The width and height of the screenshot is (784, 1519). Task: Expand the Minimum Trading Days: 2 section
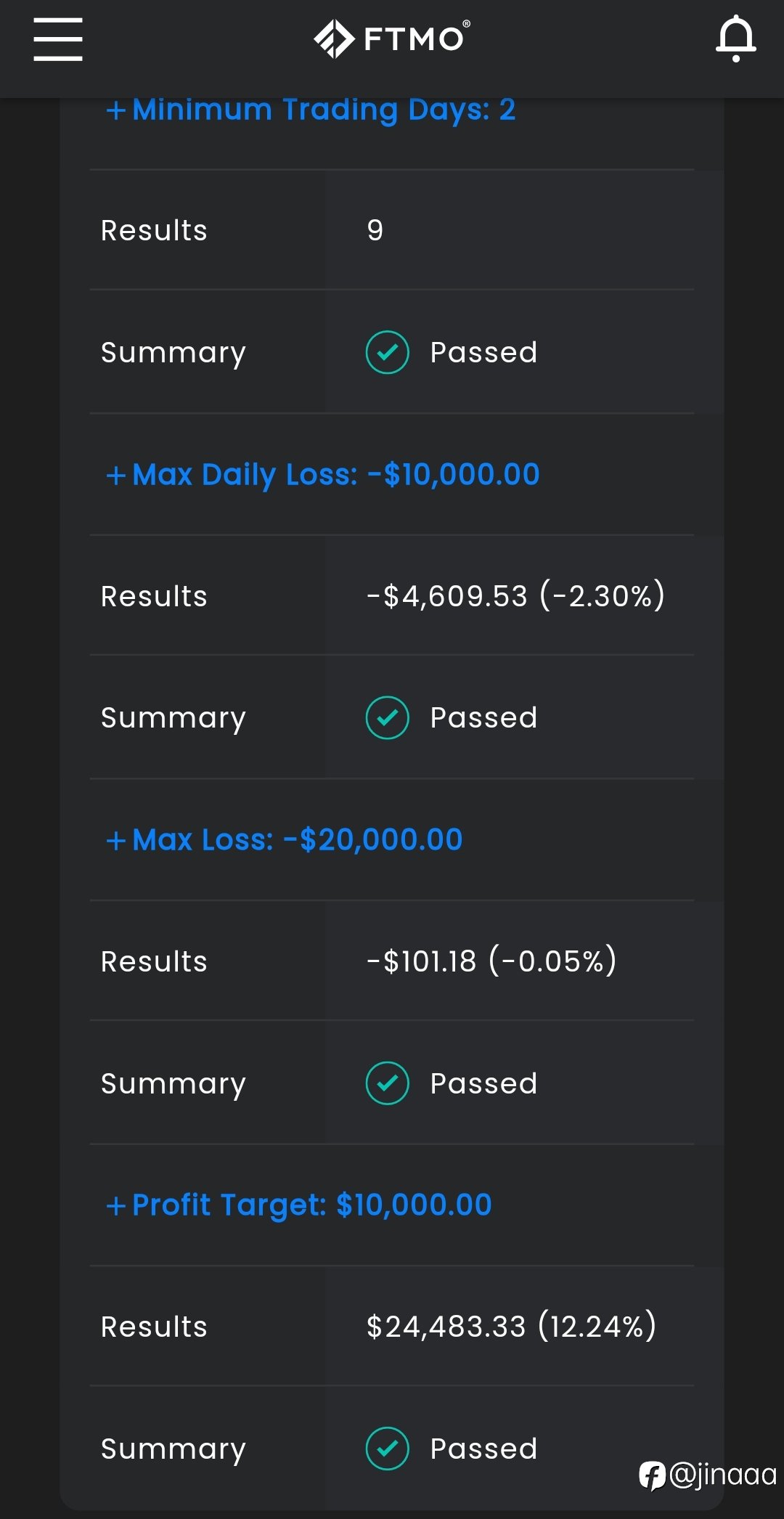pos(311,110)
